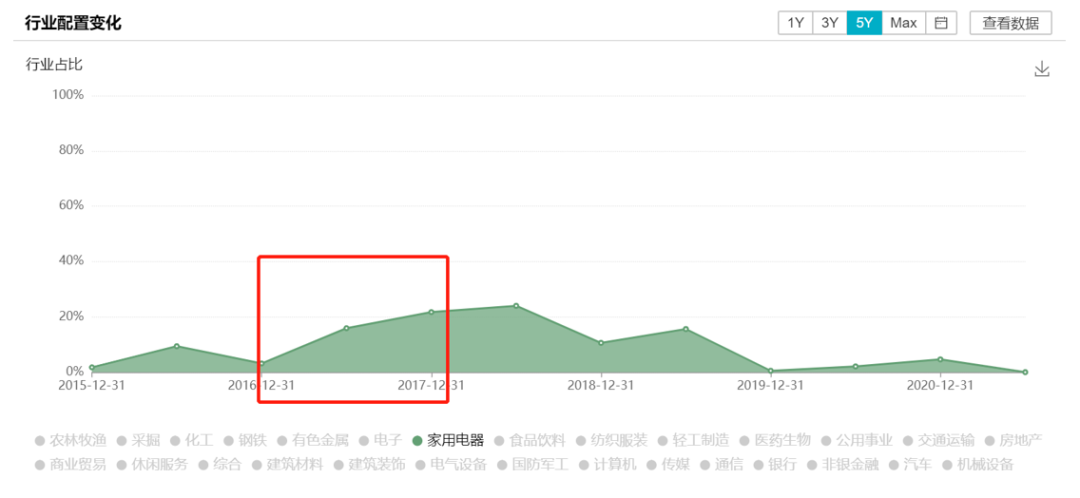Toggle 采掘 legend series
The height and width of the screenshot is (498, 1080).
click(x=138, y=440)
